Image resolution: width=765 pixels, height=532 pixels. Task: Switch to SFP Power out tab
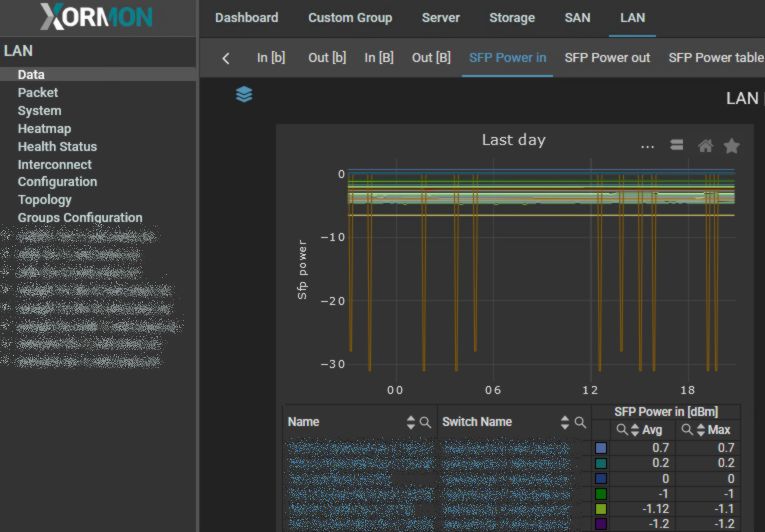(607, 58)
